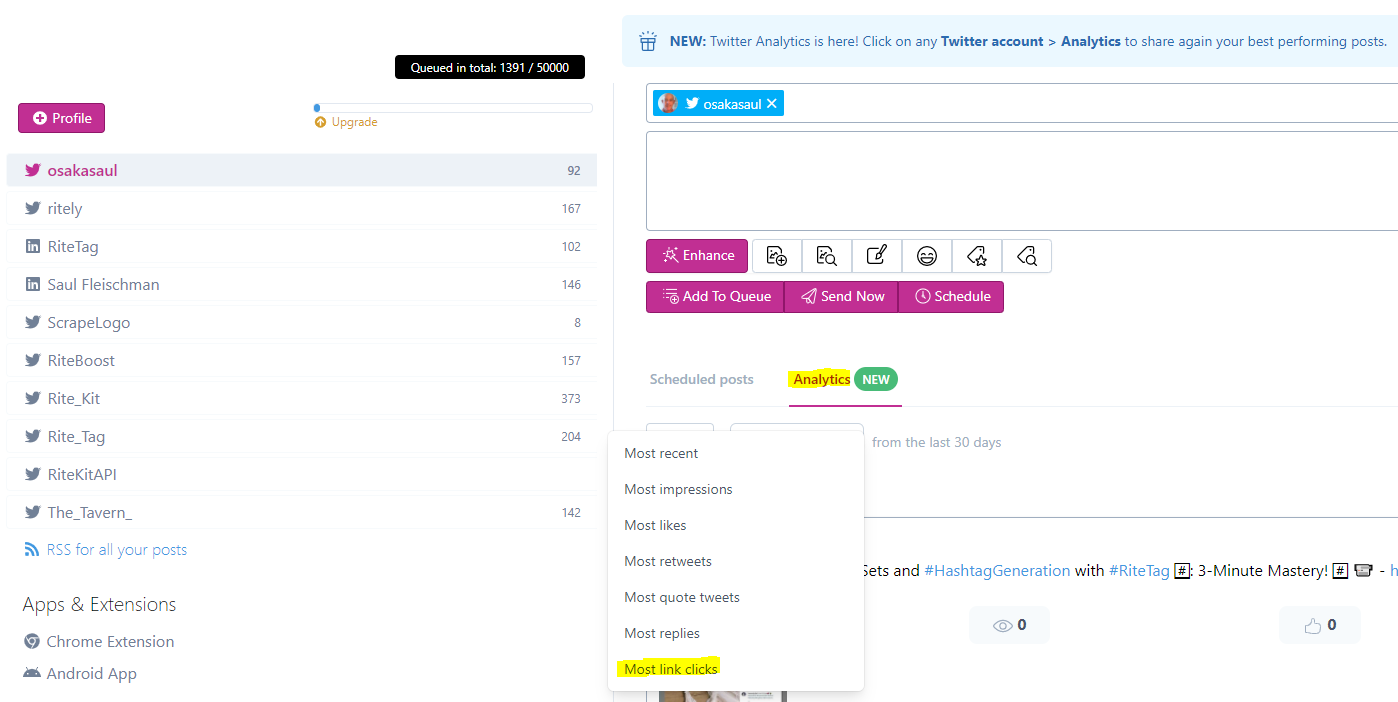Click the edit-with-brush icon in composer toolbar
This screenshot has height=702, width=1398.
[877, 256]
